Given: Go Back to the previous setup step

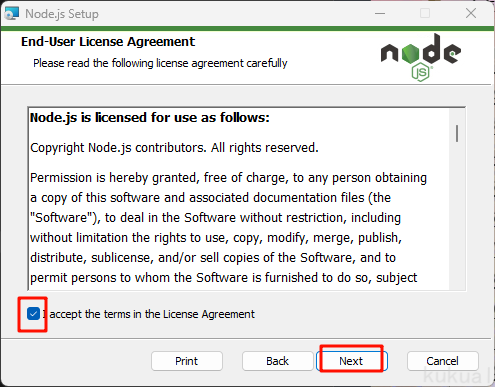Looking at the screenshot, I should tap(277, 361).
